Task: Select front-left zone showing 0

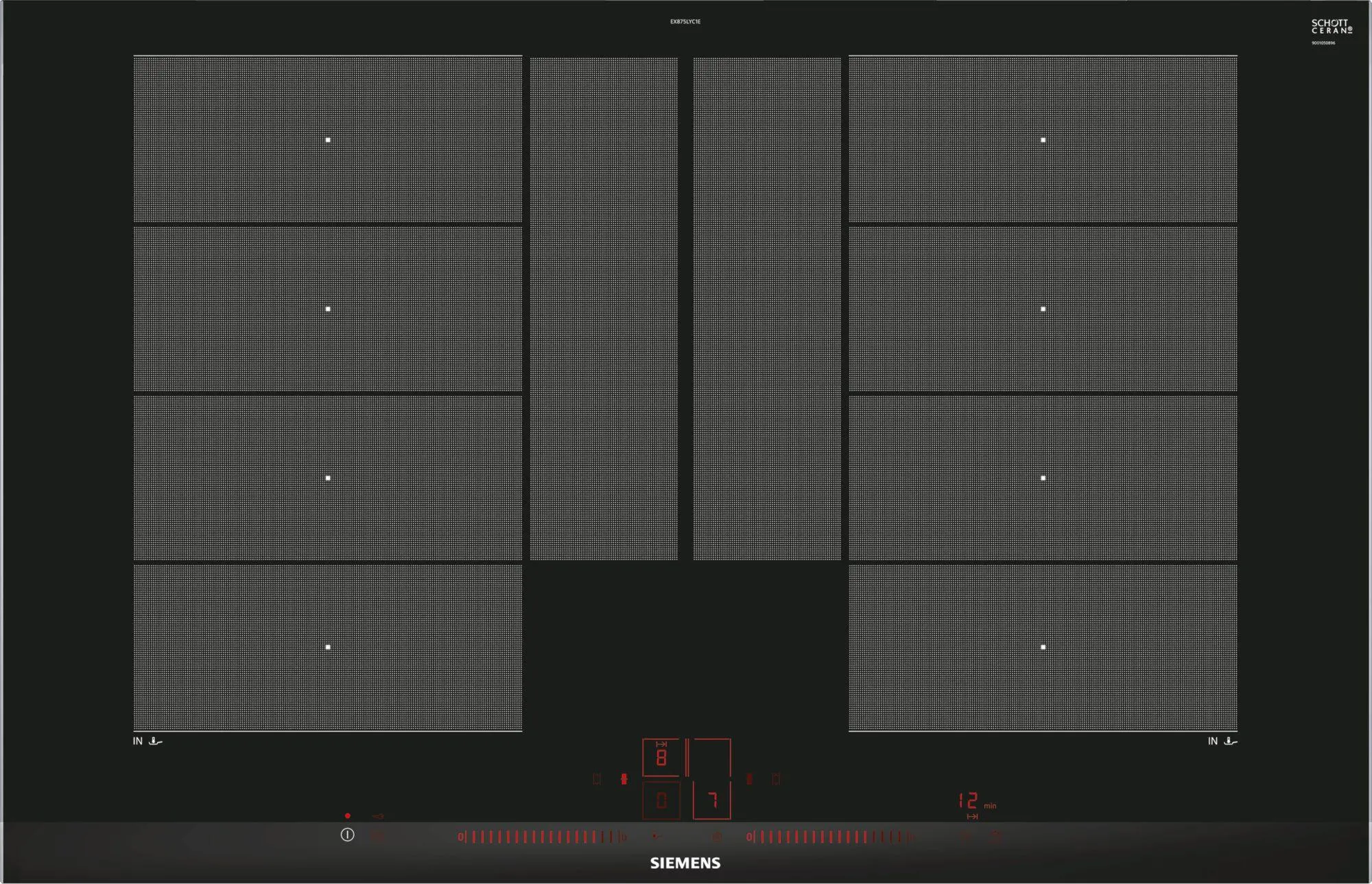Action: [x=661, y=800]
